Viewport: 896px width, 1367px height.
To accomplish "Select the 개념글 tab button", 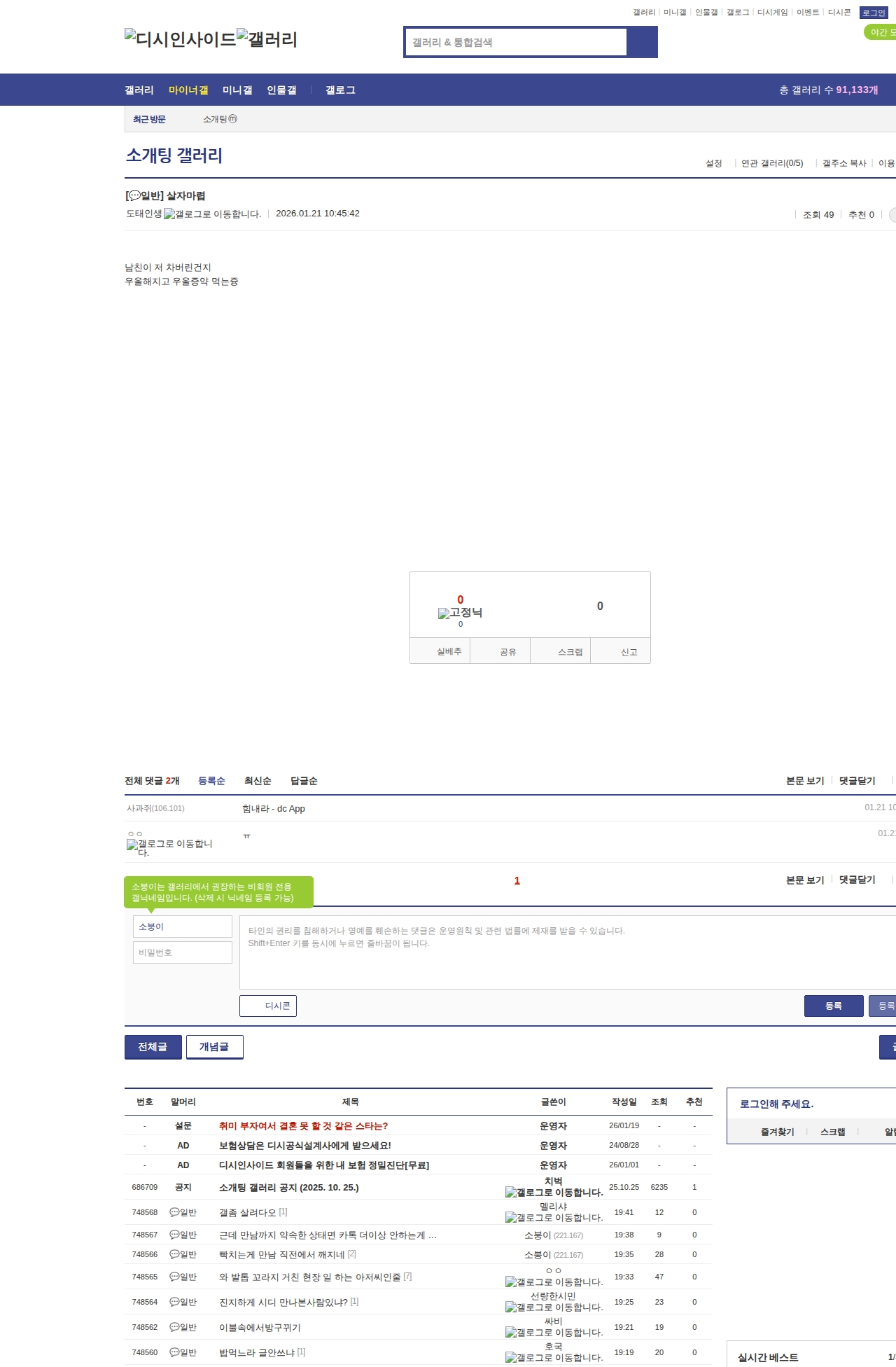I will point(215,1047).
